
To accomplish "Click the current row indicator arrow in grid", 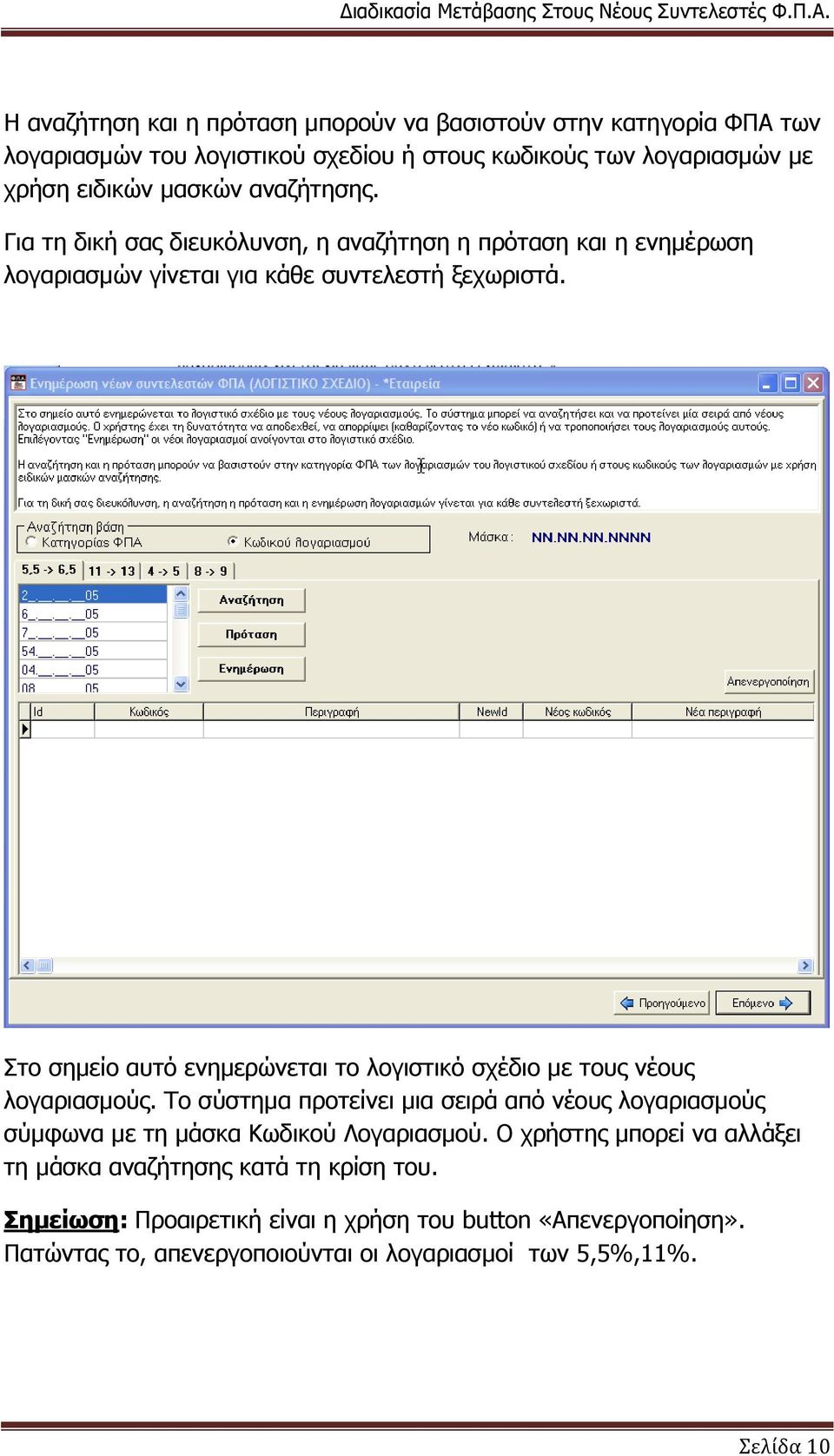I will point(25,730).
